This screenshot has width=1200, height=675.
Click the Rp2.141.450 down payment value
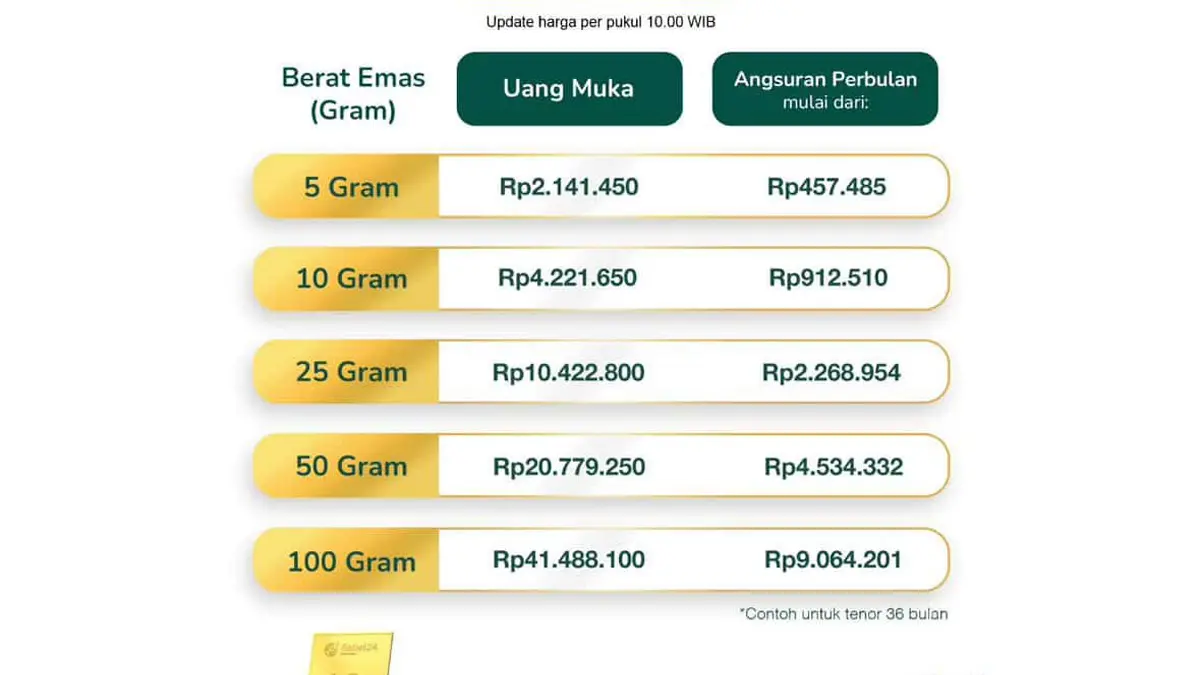coord(569,187)
